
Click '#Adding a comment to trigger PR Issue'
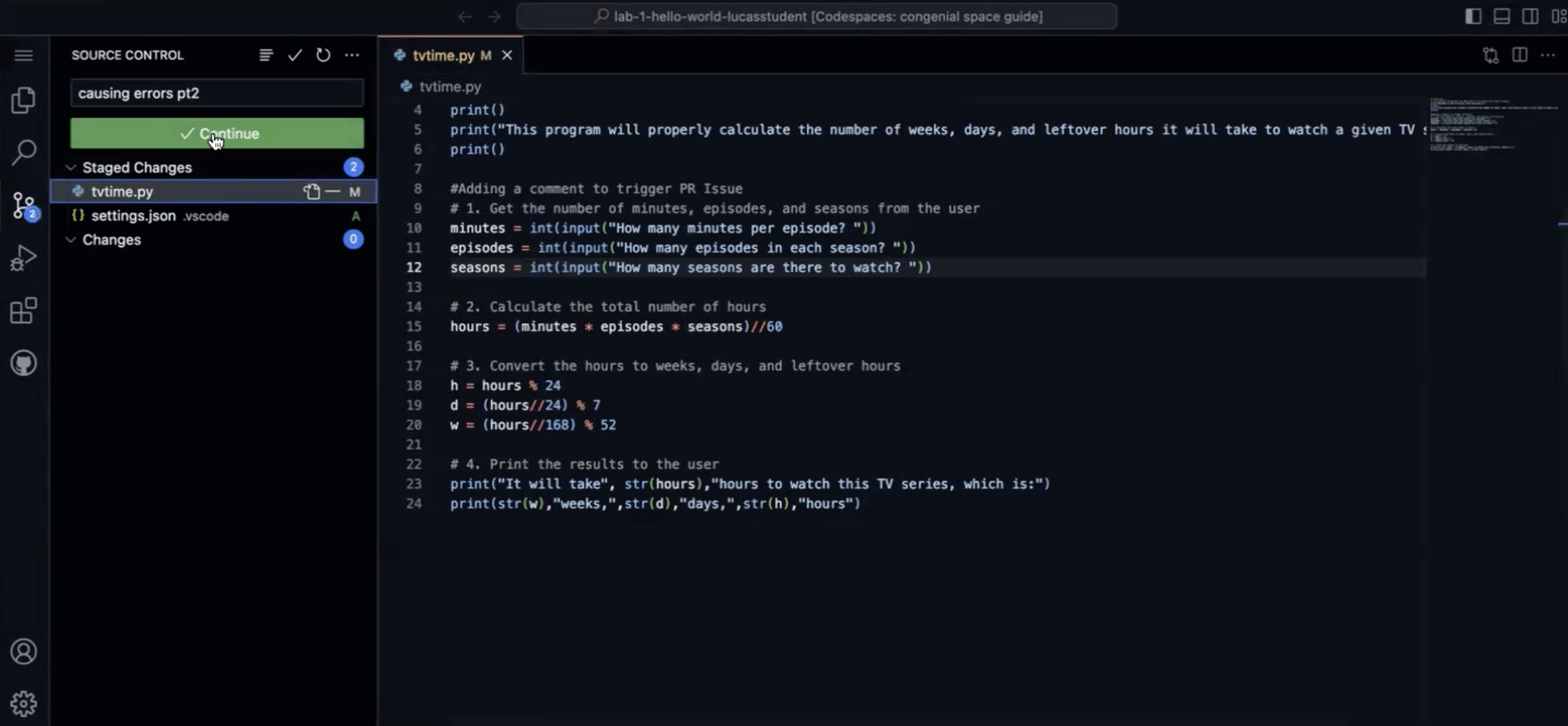tap(596, 188)
